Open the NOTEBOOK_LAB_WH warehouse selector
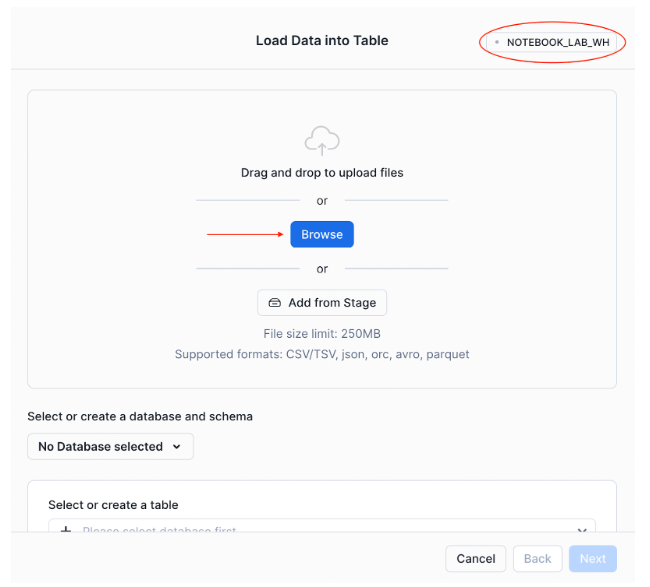This screenshot has height=587, width=650. tap(551, 42)
